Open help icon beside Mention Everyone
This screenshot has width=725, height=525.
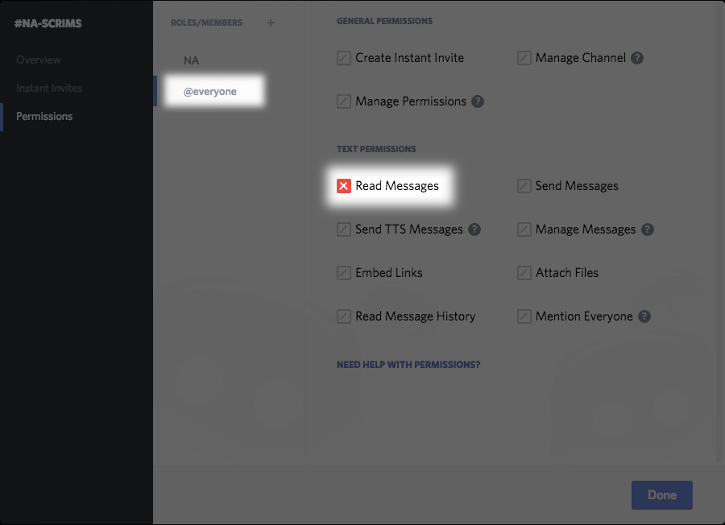(x=644, y=316)
